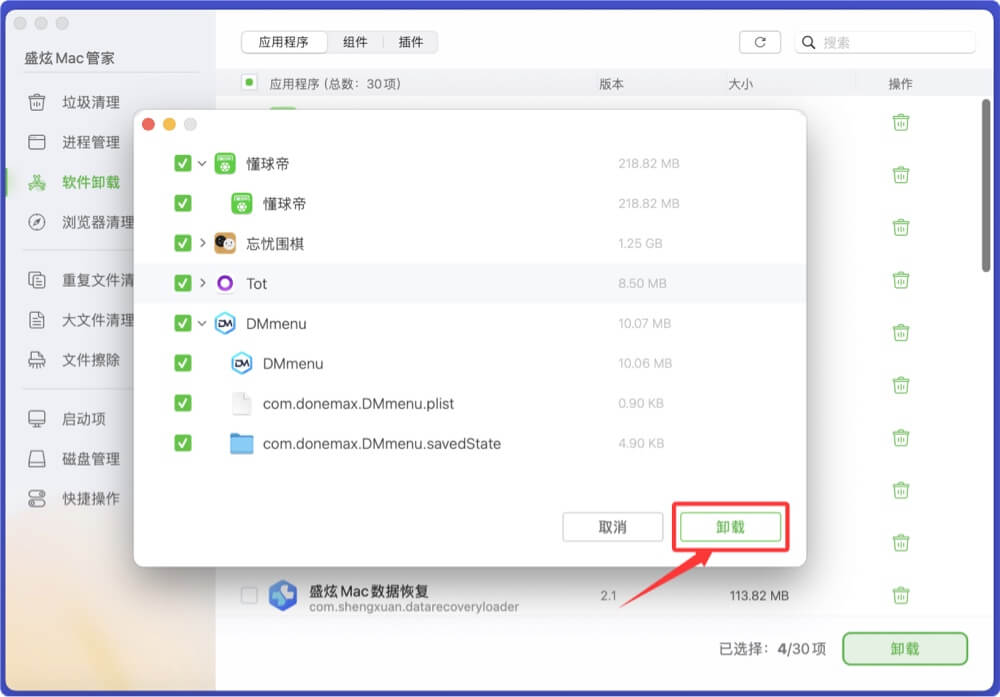Deselect the DMmenu checkbox
This screenshot has width=1000, height=697.
(x=183, y=323)
